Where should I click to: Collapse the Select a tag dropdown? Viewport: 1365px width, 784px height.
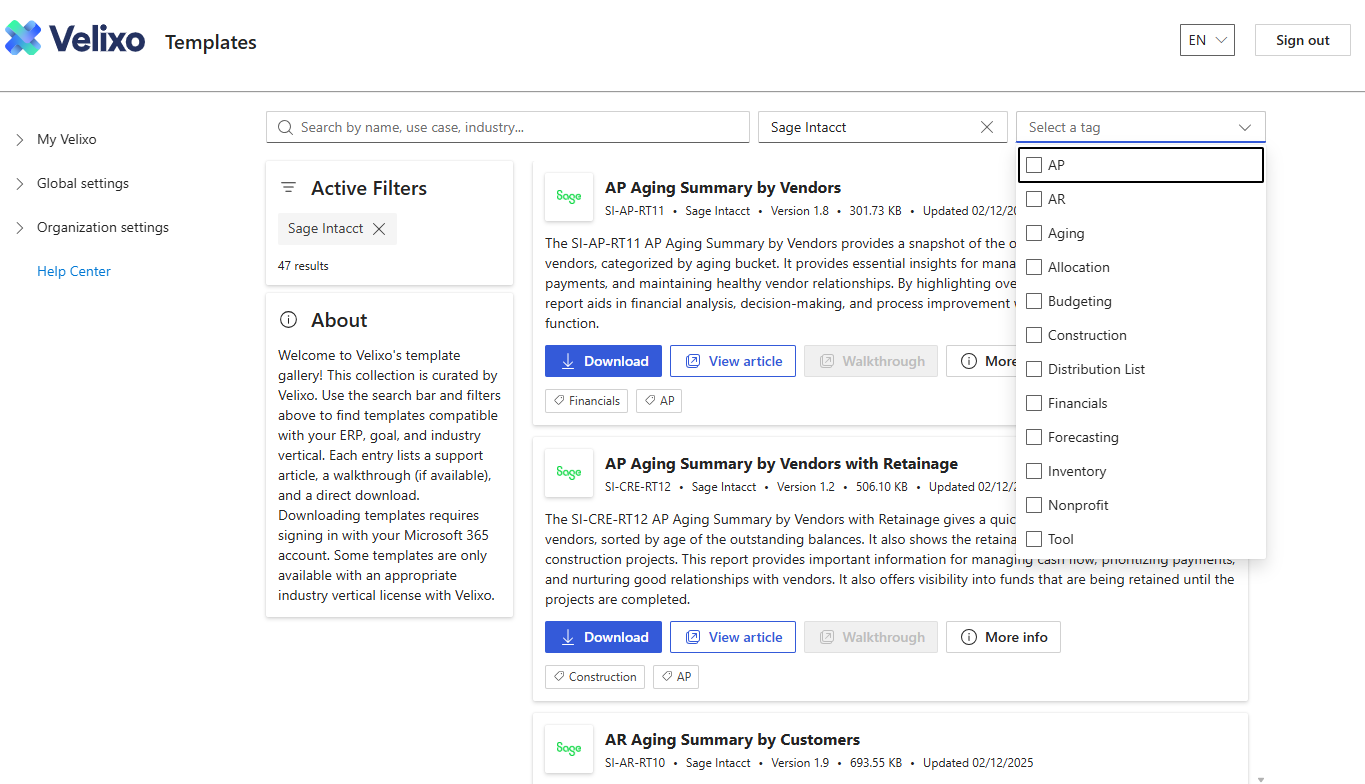coord(1245,127)
